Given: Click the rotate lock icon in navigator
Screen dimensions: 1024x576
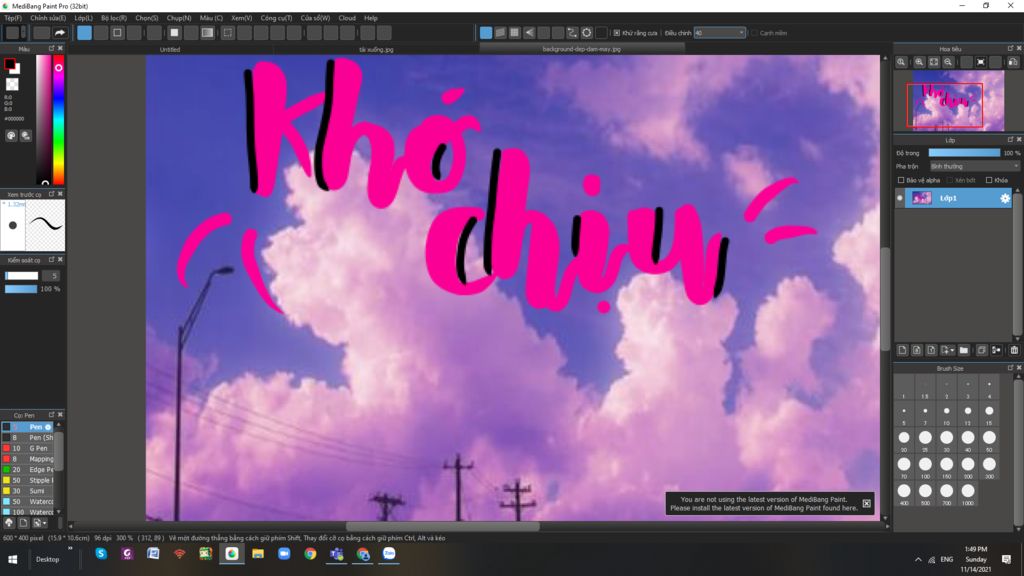Looking at the screenshot, I should pyautogui.click(x=980, y=62).
